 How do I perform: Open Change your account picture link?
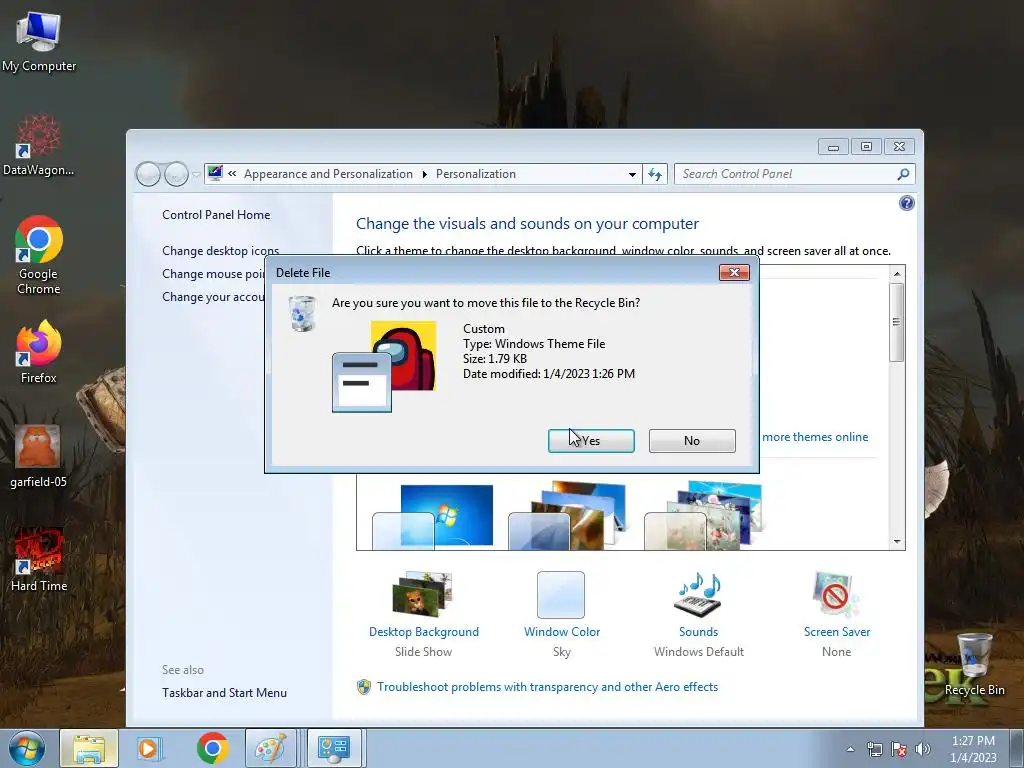[213, 296]
